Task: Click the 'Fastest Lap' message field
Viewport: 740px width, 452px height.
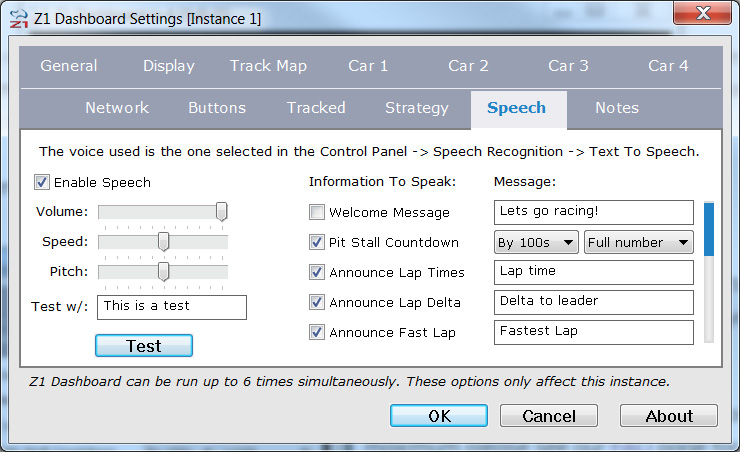Action: pyautogui.click(x=594, y=332)
